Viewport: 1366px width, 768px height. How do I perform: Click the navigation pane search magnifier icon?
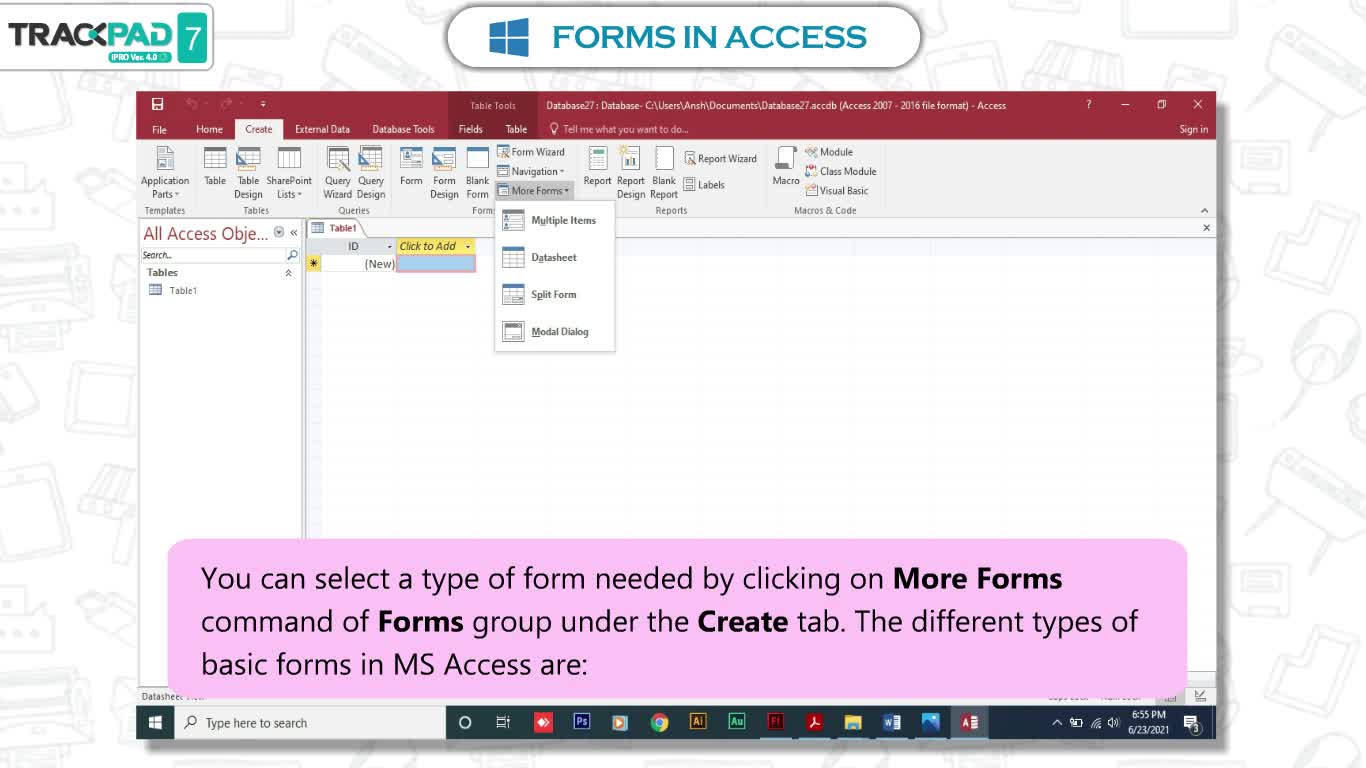pyautogui.click(x=292, y=255)
